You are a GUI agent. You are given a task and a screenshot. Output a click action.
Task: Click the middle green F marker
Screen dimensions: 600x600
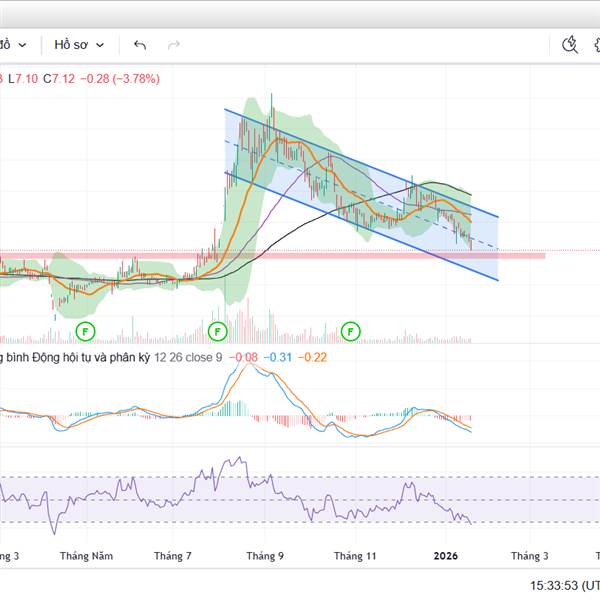click(217, 330)
